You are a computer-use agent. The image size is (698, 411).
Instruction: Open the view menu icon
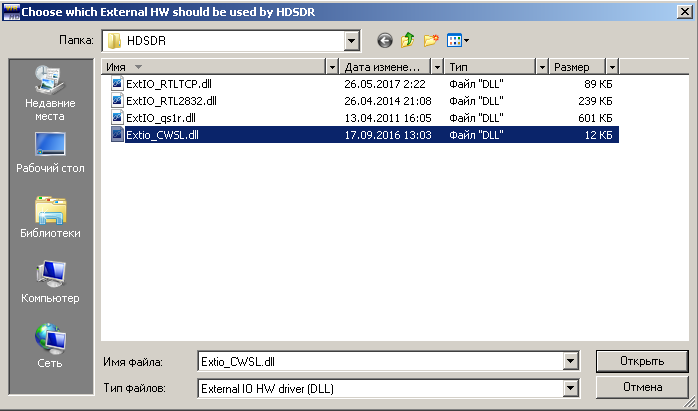[x=458, y=41]
